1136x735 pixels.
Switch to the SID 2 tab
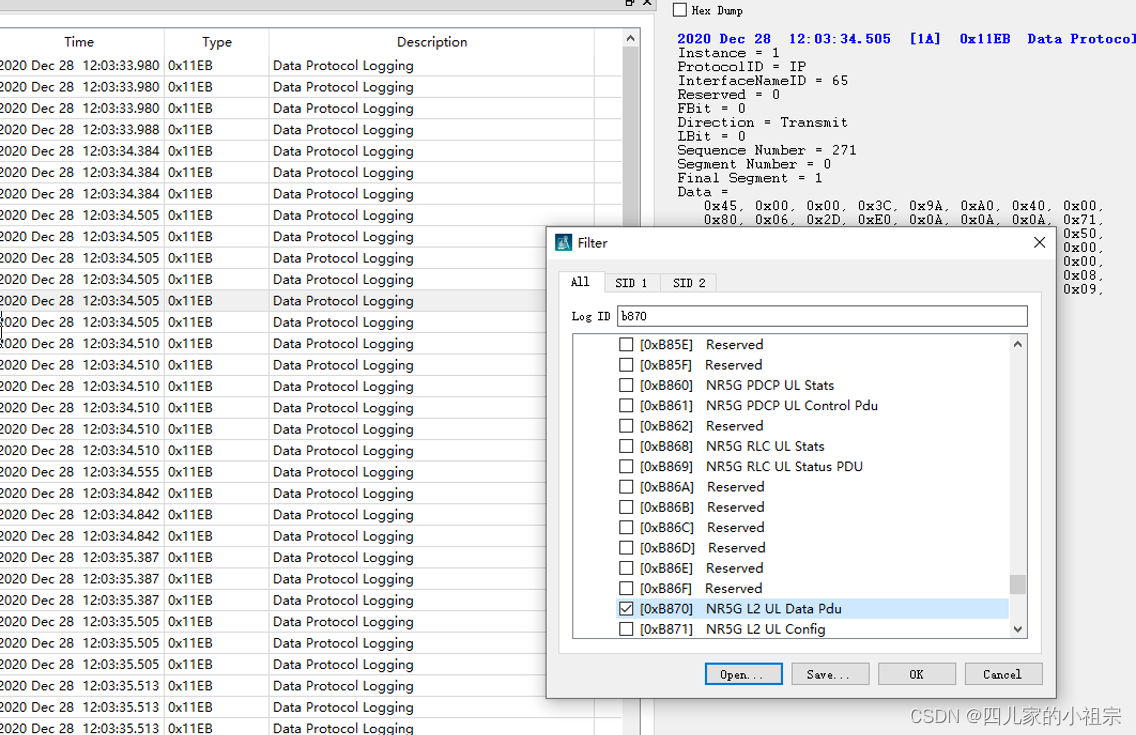(689, 283)
